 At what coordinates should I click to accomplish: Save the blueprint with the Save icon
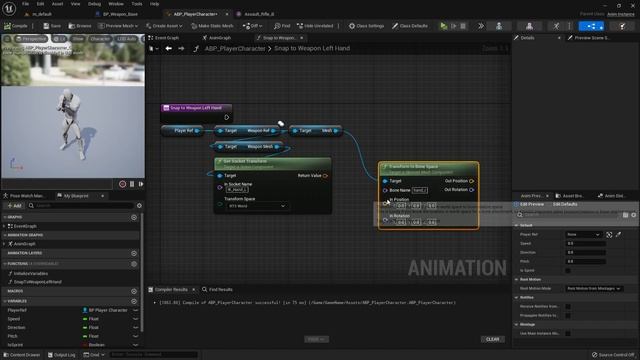pos(52,26)
